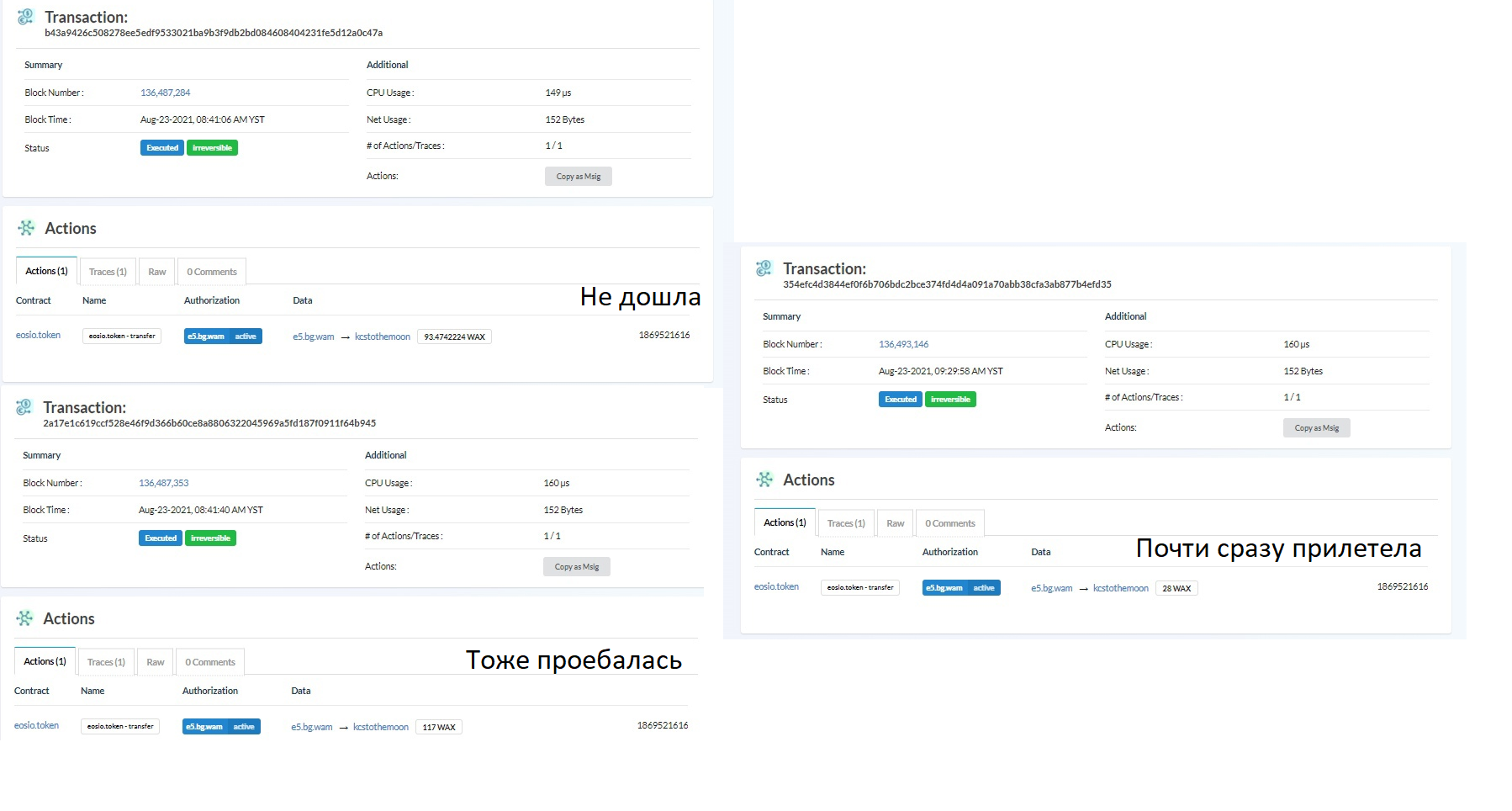Open recipient kcstothemoon in 93.4742224 WAX data
The width and height of the screenshot is (1512, 811).
pos(383,337)
